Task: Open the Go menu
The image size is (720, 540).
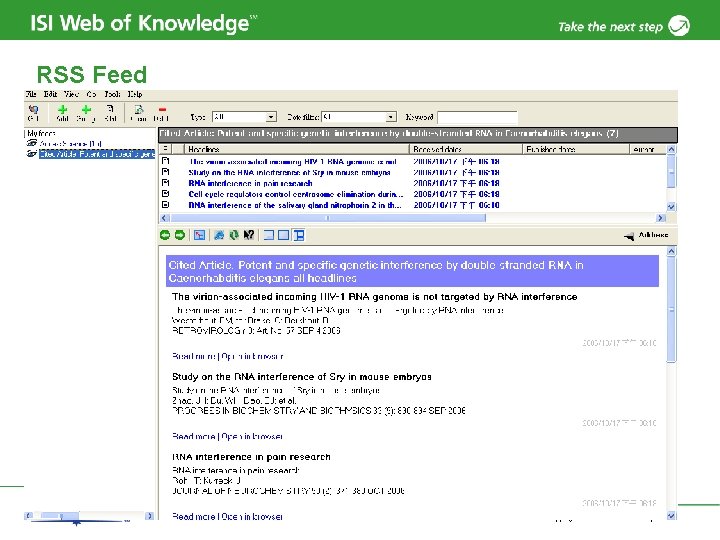Action: [91, 94]
